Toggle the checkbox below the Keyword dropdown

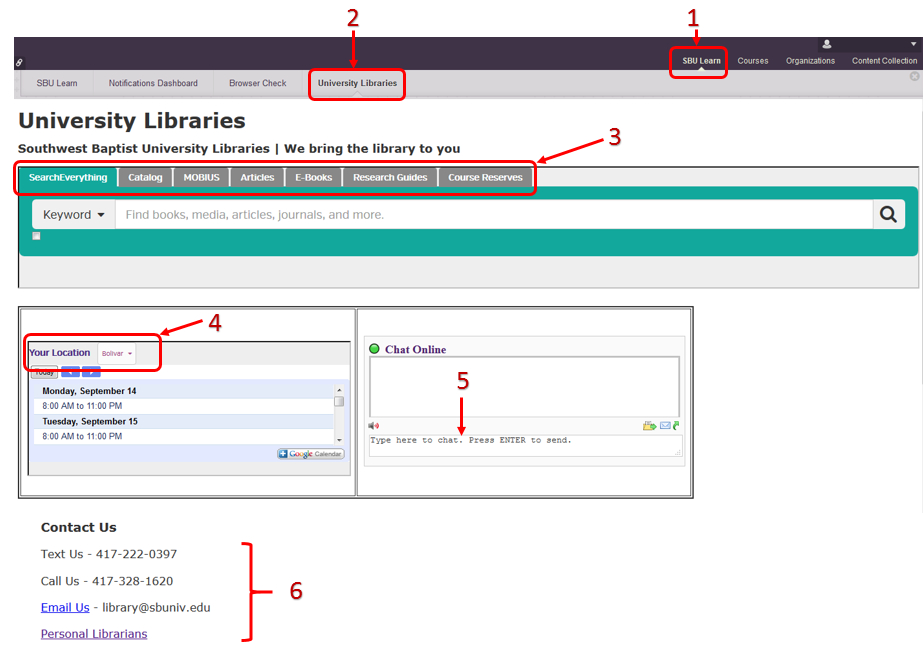[x=36, y=236]
